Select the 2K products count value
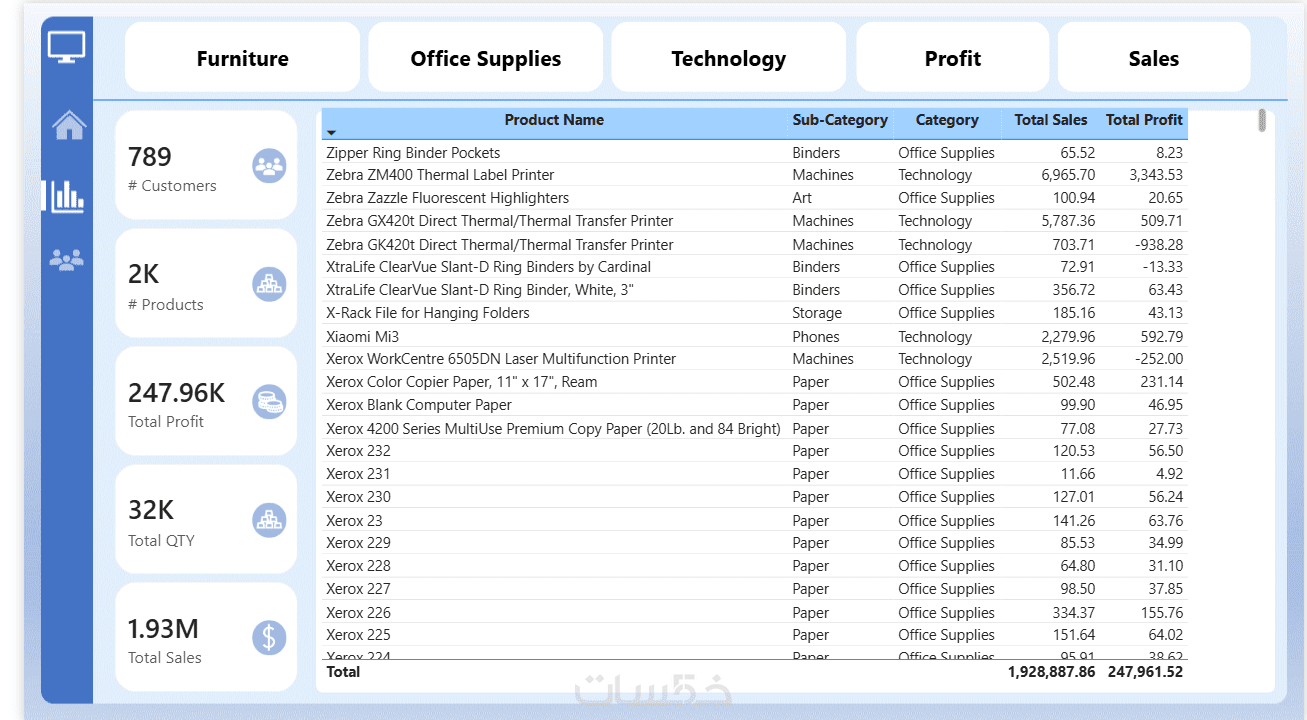 tap(144, 274)
